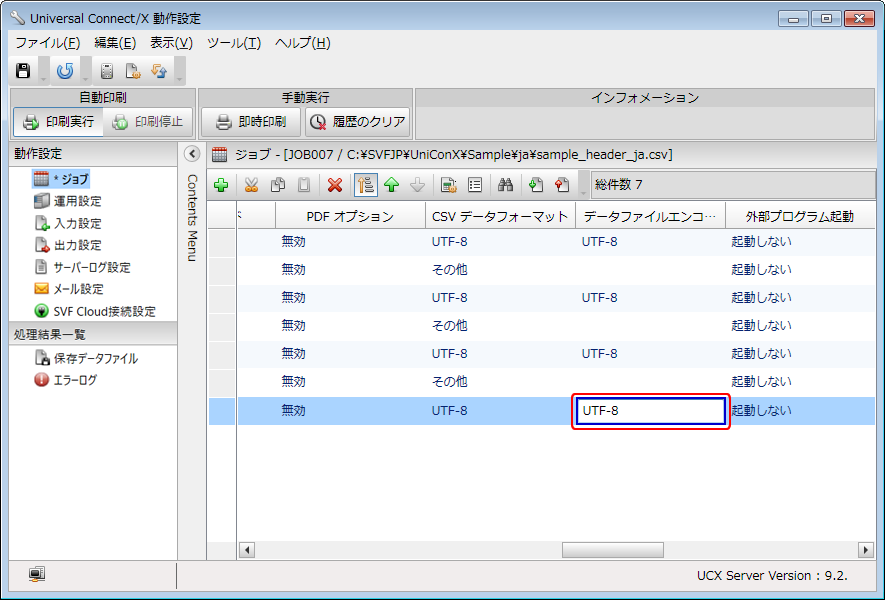This screenshot has width=885, height=600.
Task: Click the gray move down arrow
Action: click(418, 185)
